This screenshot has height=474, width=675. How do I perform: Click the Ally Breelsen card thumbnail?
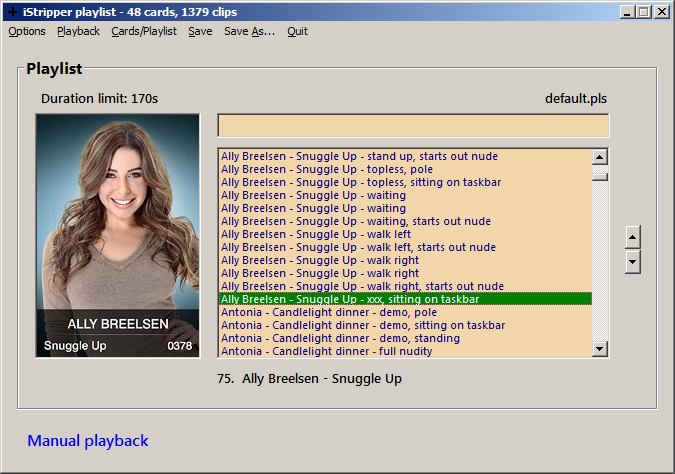[118, 235]
